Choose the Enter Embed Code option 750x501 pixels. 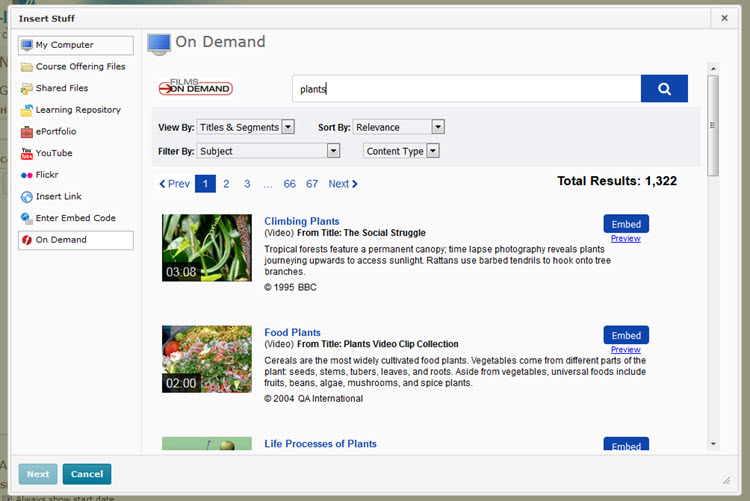[76, 218]
